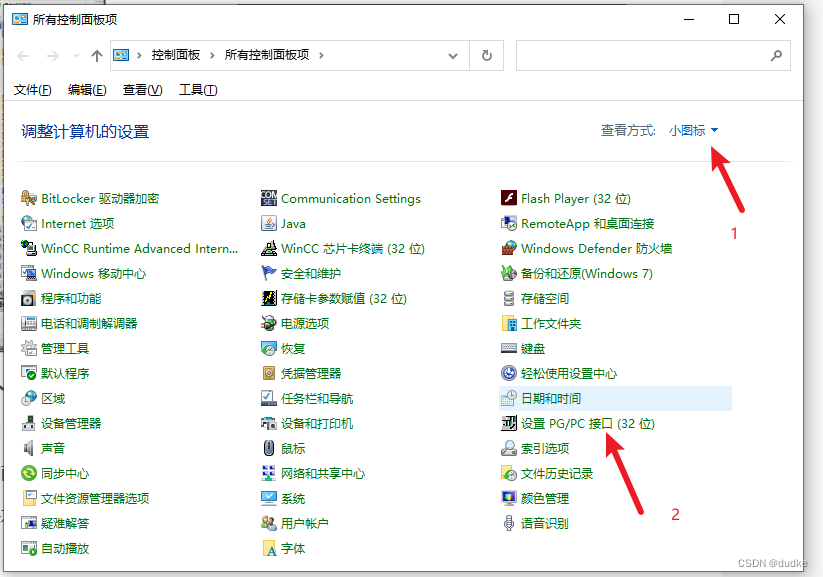Viewport: 823px width, 577px height.
Task: Click the 电源选项 icon
Action: tap(269, 323)
